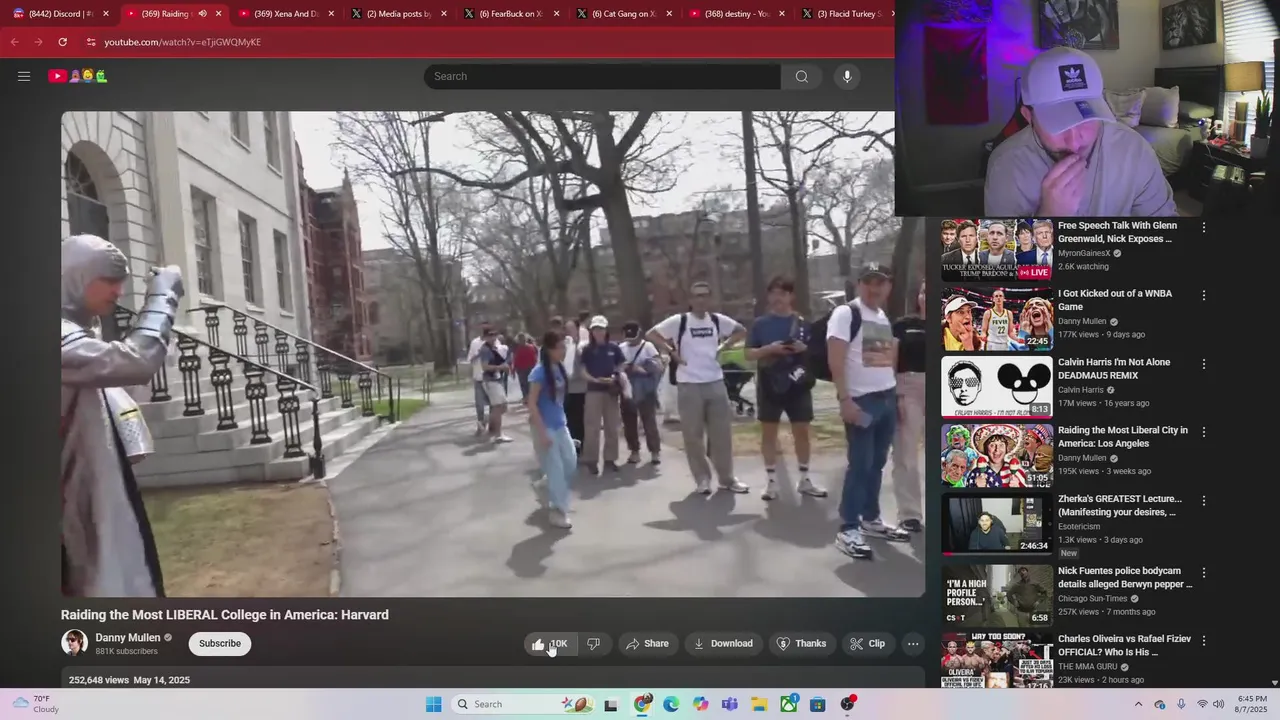
Task: Open system tray microphone indicator
Action: point(1181,704)
